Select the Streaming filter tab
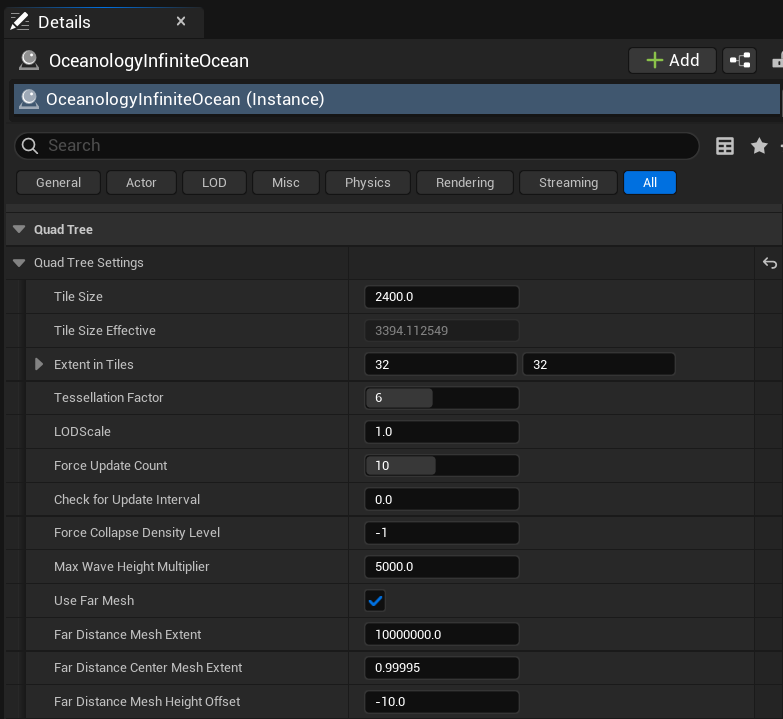This screenshot has width=783, height=719. click(x=568, y=183)
